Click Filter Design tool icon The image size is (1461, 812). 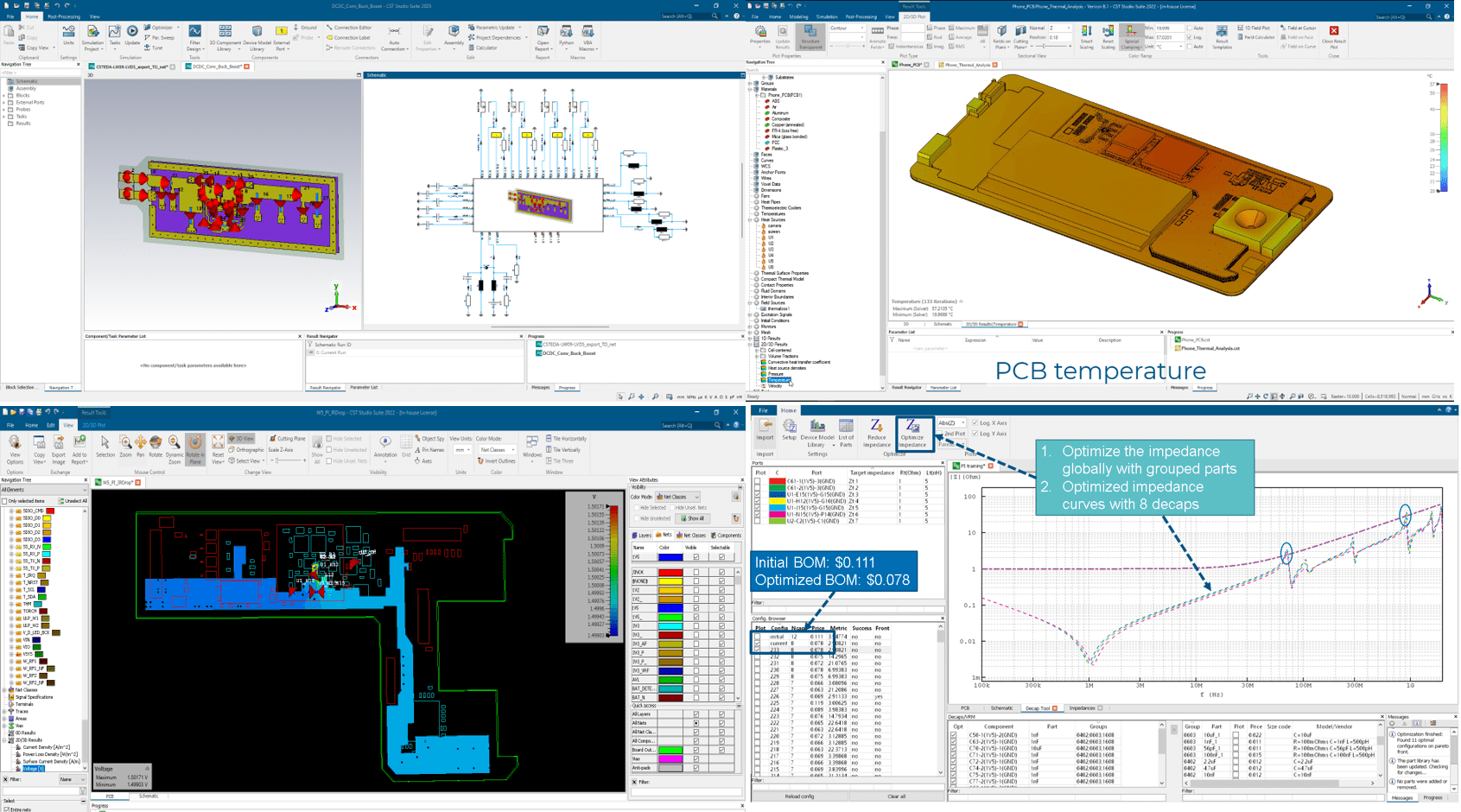click(x=194, y=38)
